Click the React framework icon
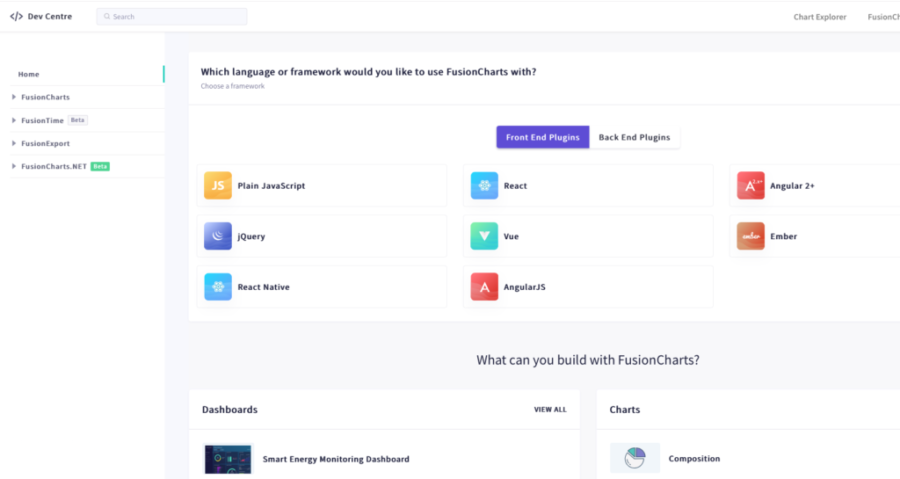 [x=484, y=185]
